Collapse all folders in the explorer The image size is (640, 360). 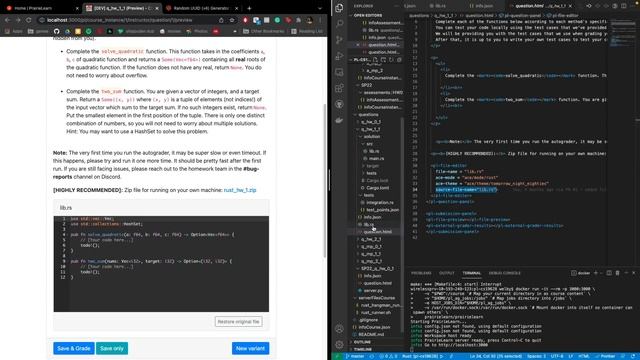[399, 60]
